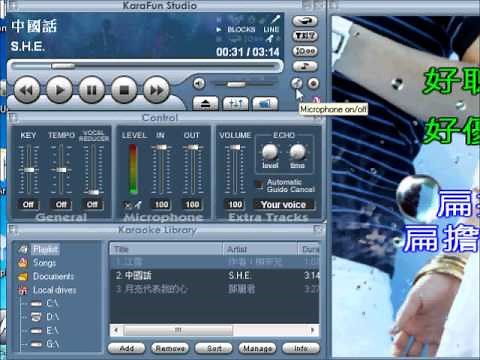This screenshot has height=360, width=480.
Task: Sort the list by the Title column header
Action: point(166,249)
